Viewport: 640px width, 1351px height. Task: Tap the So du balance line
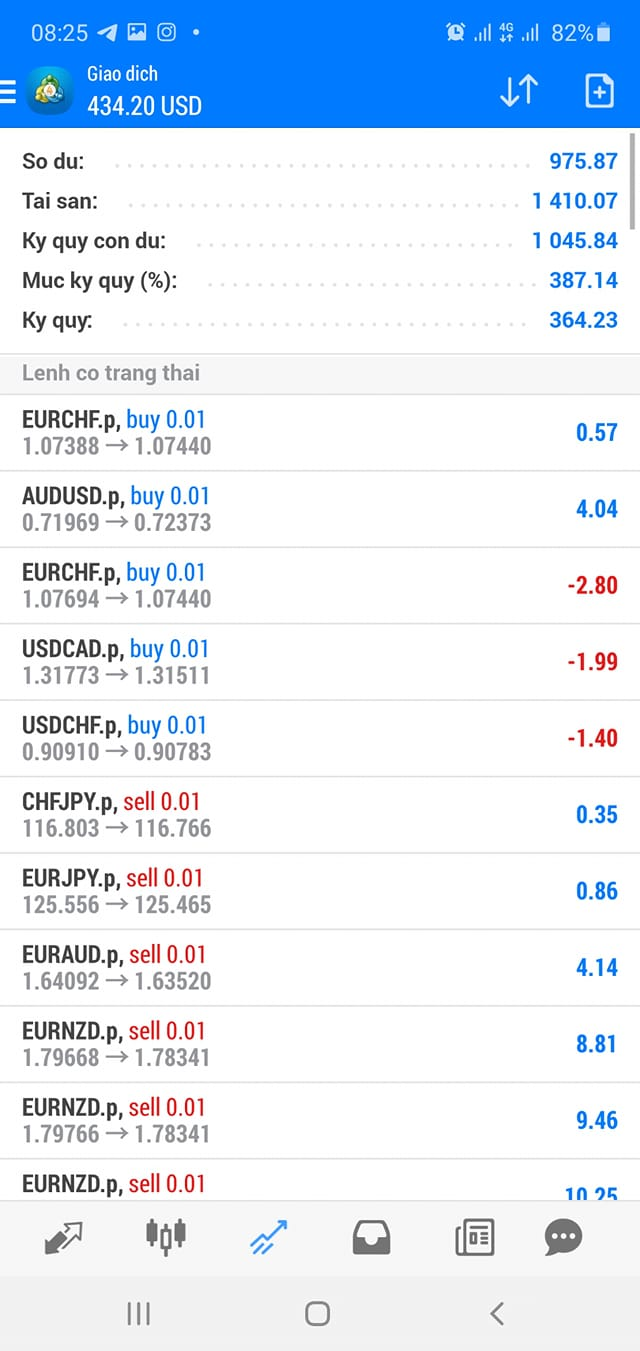pos(320,161)
